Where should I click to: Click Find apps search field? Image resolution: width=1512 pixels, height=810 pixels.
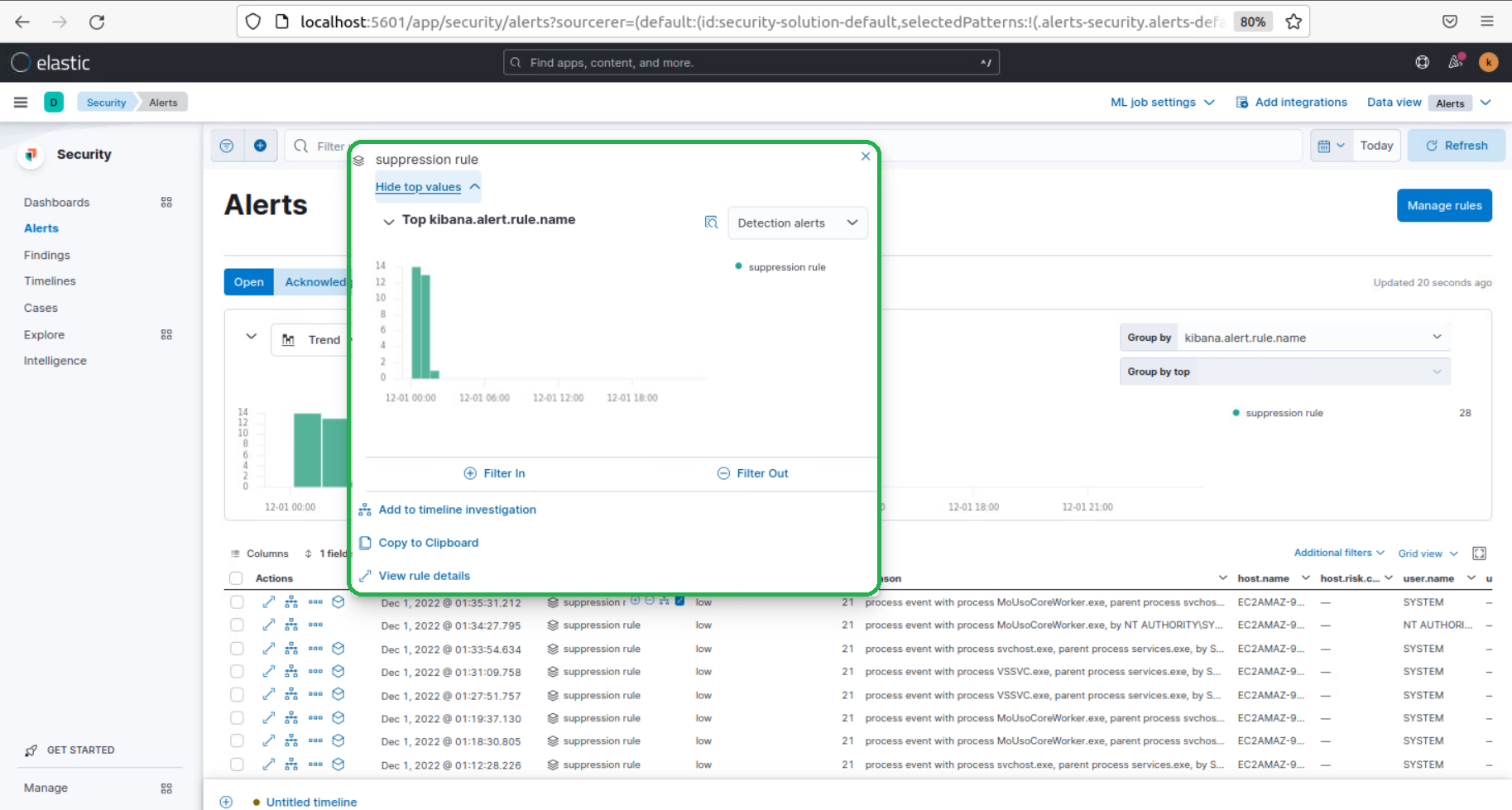point(751,62)
